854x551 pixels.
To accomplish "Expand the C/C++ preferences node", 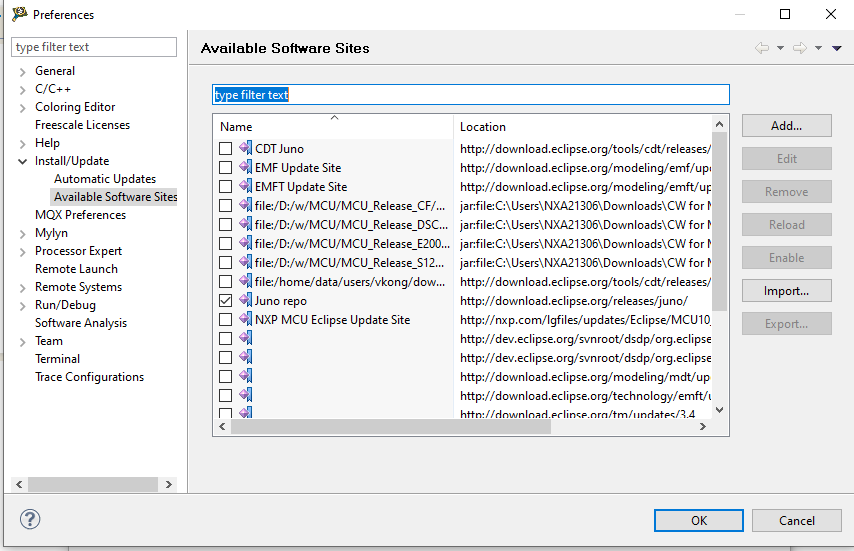I will (x=22, y=89).
